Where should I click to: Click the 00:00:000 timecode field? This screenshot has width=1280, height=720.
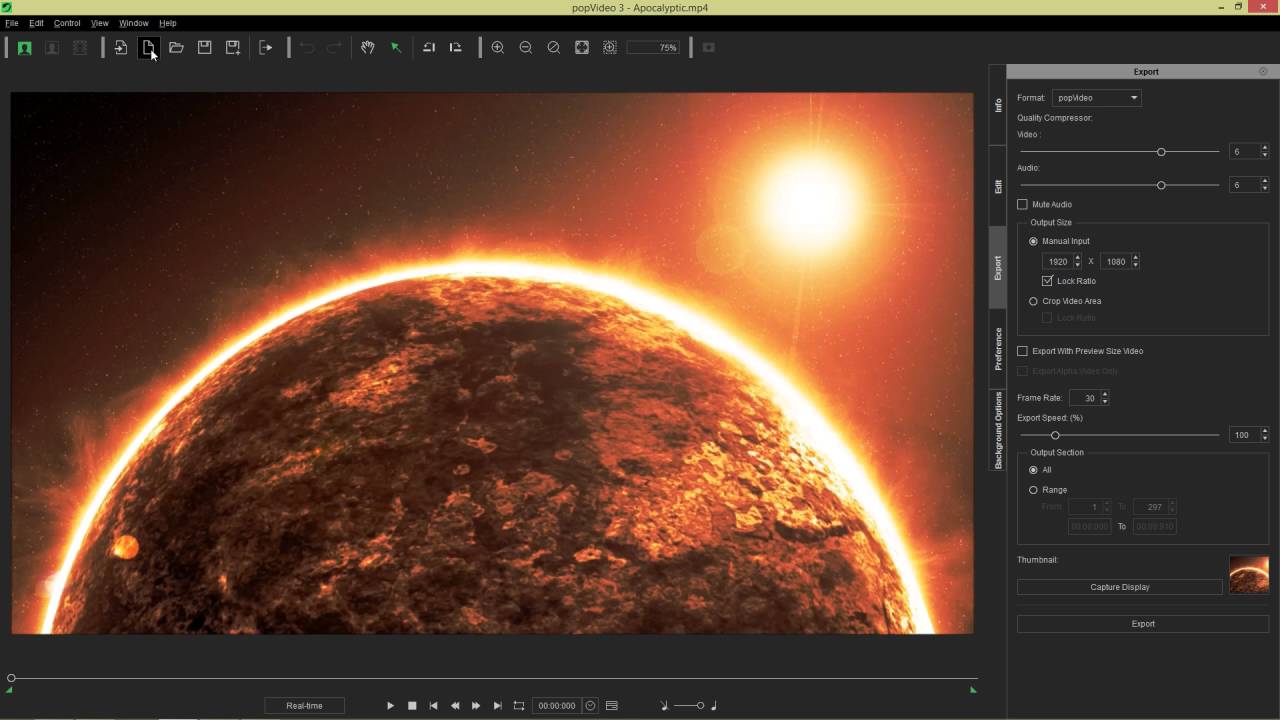click(x=556, y=706)
